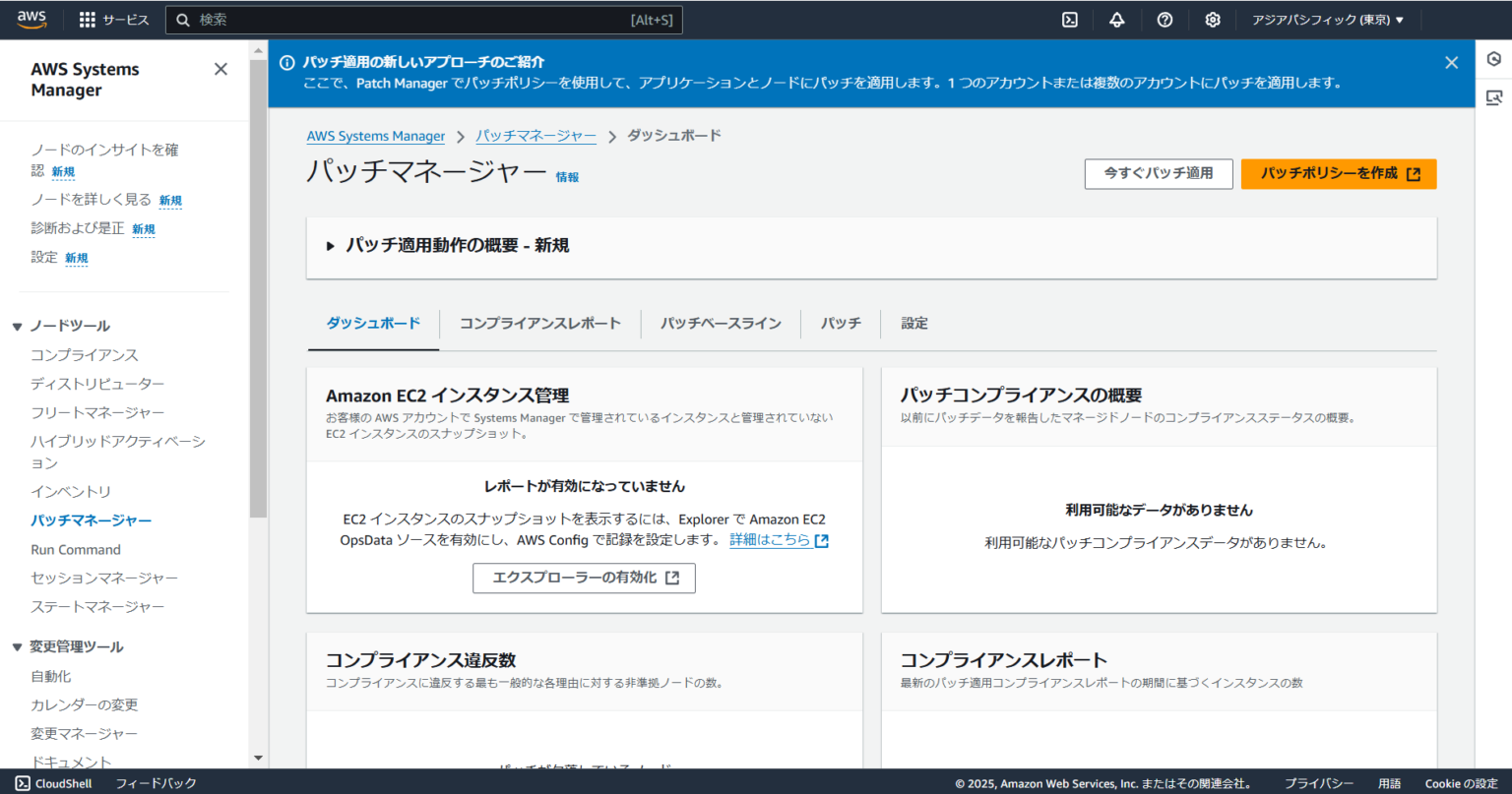
Task: Click the パッチポリシーを作成 button
Action: point(1339,173)
